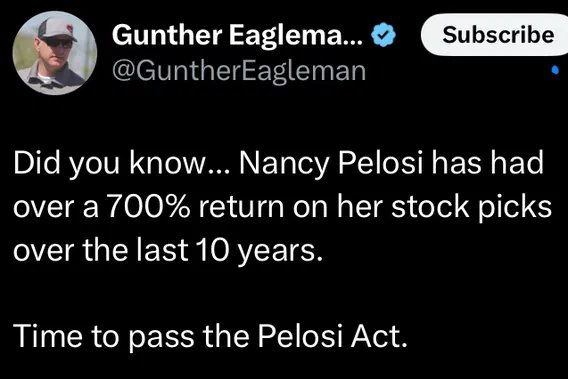
Task: Click the 'over the last' text line
Action: (x=101, y=250)
